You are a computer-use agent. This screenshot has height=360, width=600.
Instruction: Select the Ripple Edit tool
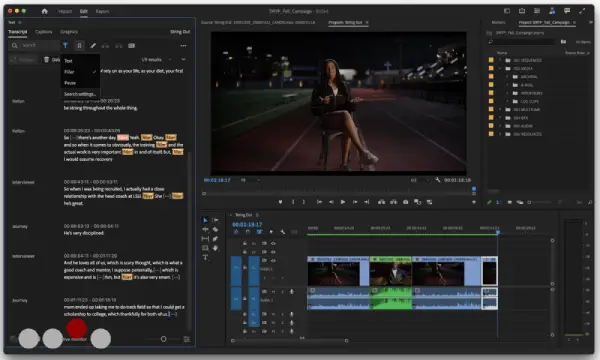click(205, 230)
